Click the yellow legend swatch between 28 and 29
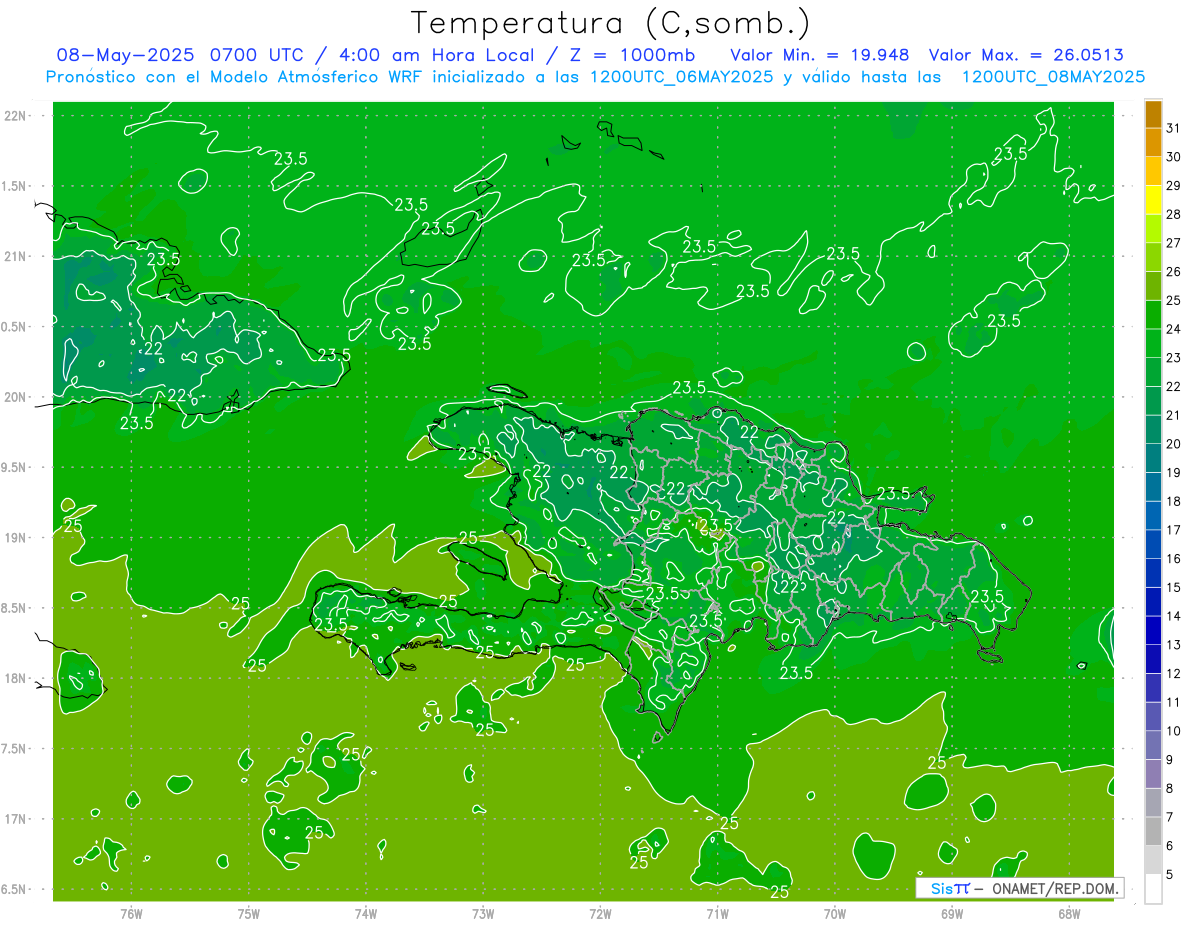The height and width of the screenshot is (927, 1200). 1153,200
